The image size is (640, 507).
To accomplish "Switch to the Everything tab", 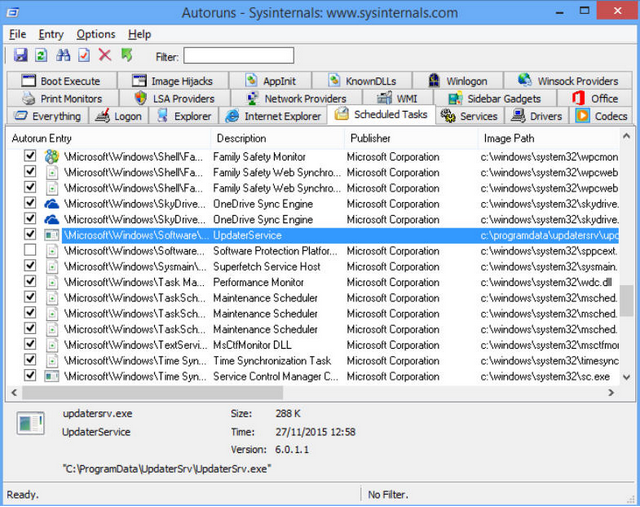I will [47, 116].
